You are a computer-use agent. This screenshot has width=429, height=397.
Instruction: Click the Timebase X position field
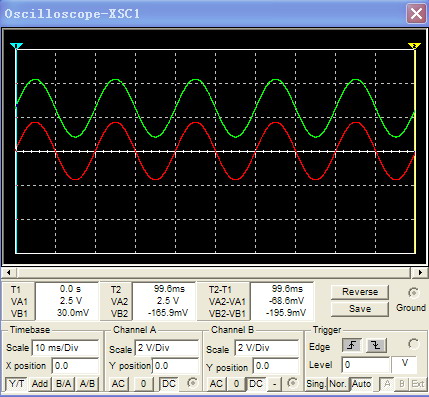pos(75,366)
